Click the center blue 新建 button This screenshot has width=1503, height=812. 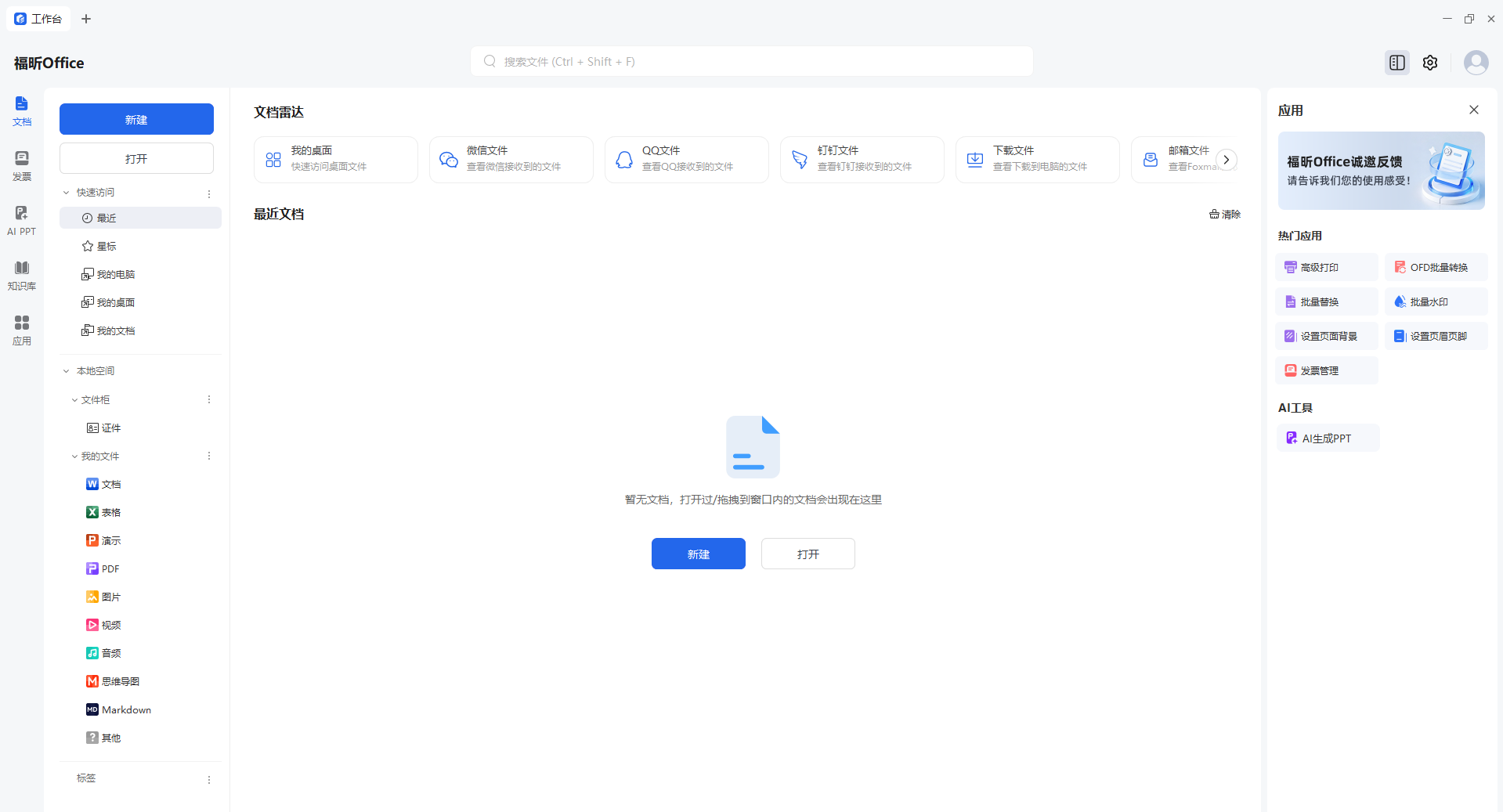699,554
